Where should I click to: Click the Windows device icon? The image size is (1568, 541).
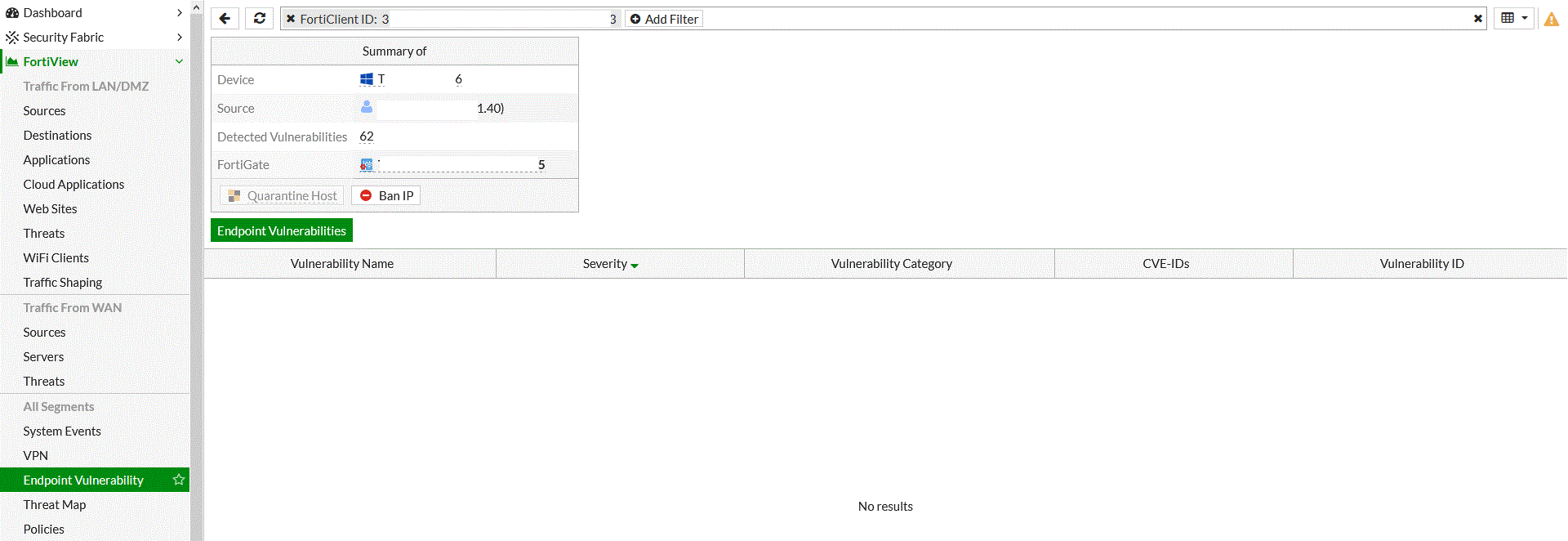367,79
